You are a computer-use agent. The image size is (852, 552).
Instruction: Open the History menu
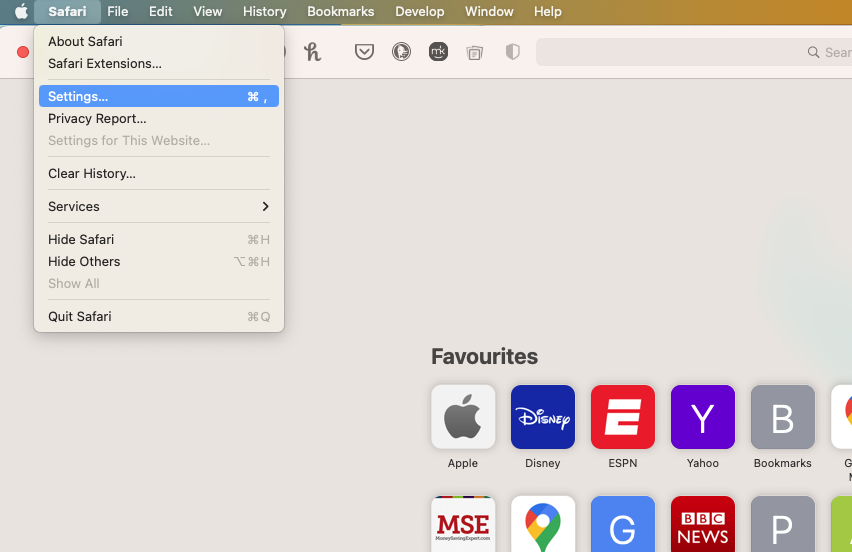click(265, 11)
